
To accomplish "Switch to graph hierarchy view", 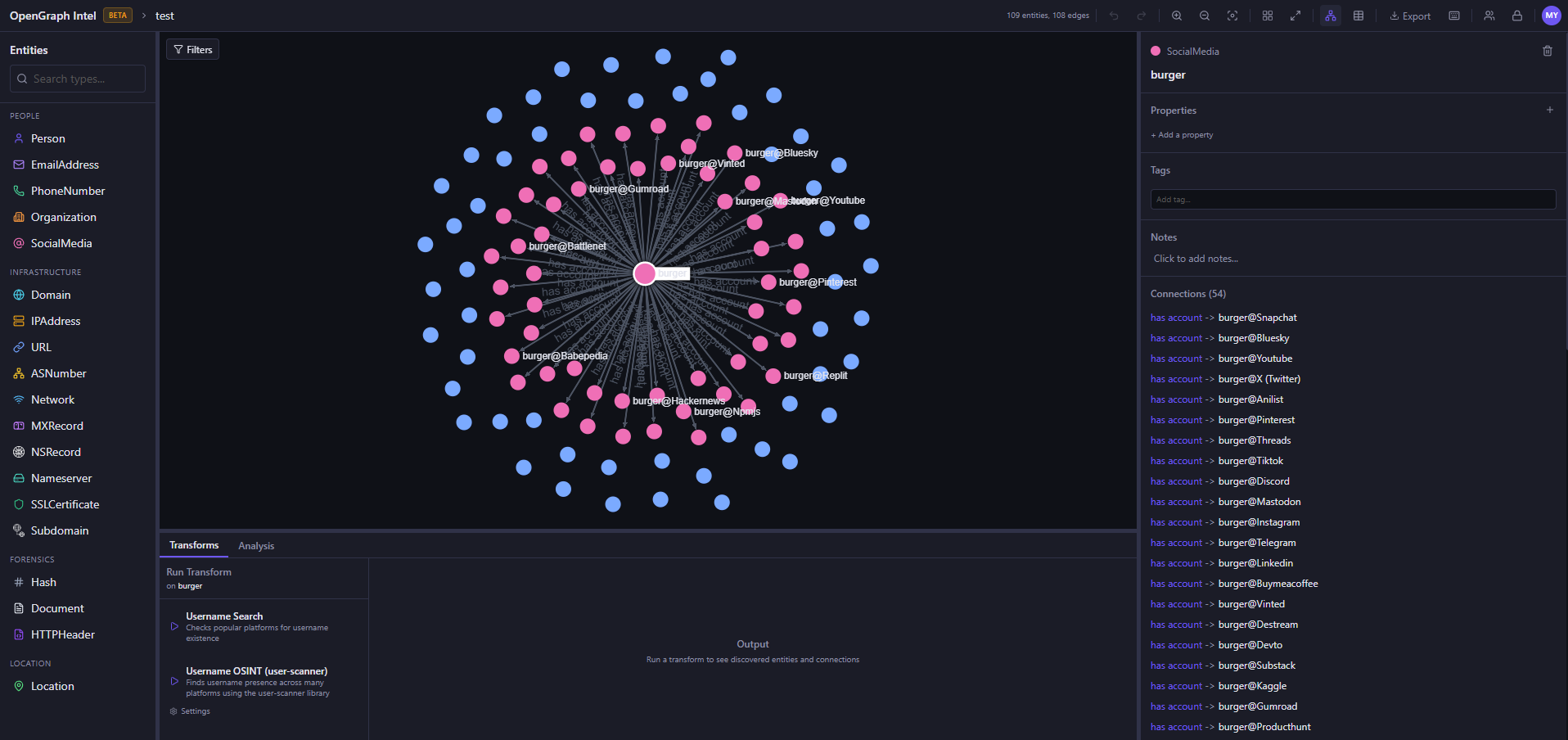I will pyautogui.click(x=1331, y=16).
